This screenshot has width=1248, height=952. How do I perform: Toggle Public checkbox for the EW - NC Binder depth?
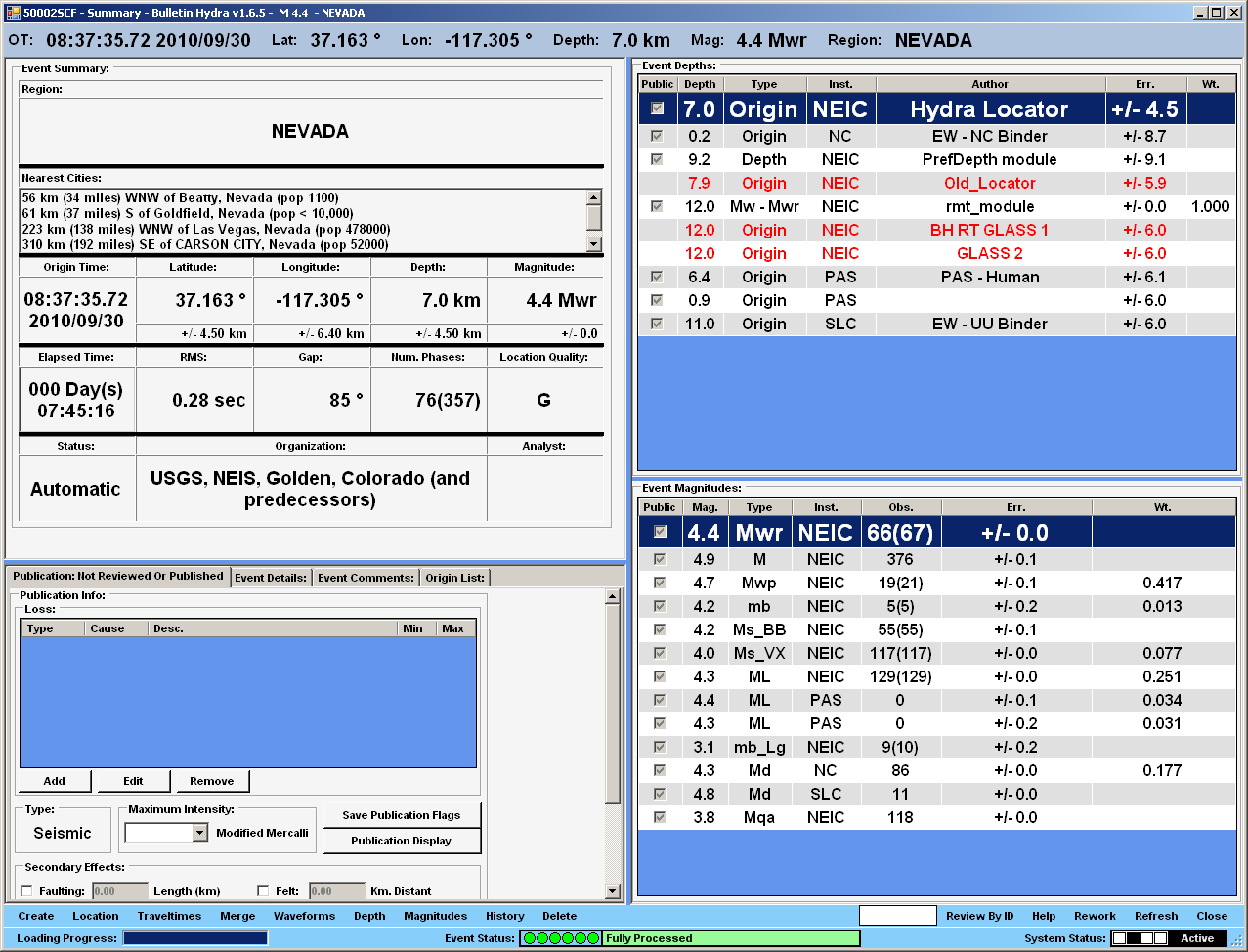tap(658, 136)
